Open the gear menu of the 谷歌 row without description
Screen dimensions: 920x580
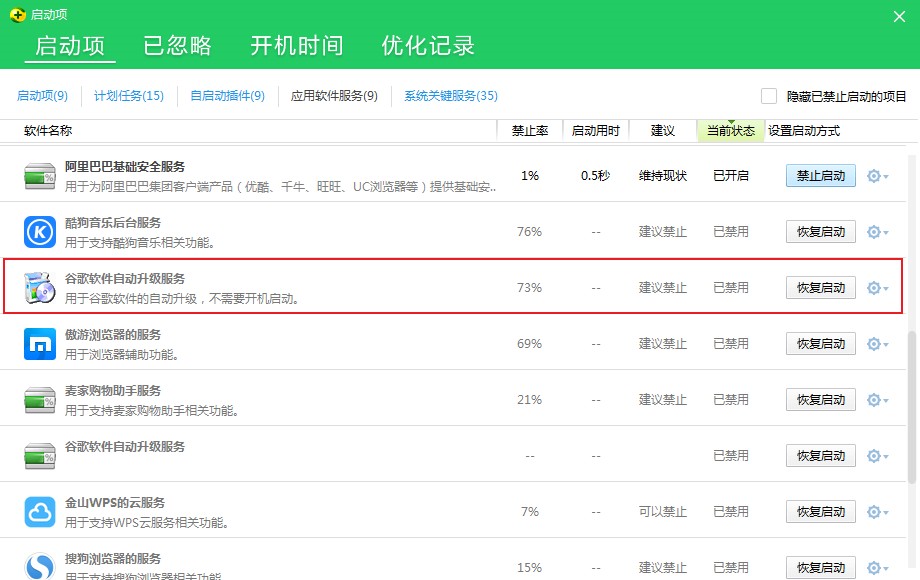coord(878,456)
